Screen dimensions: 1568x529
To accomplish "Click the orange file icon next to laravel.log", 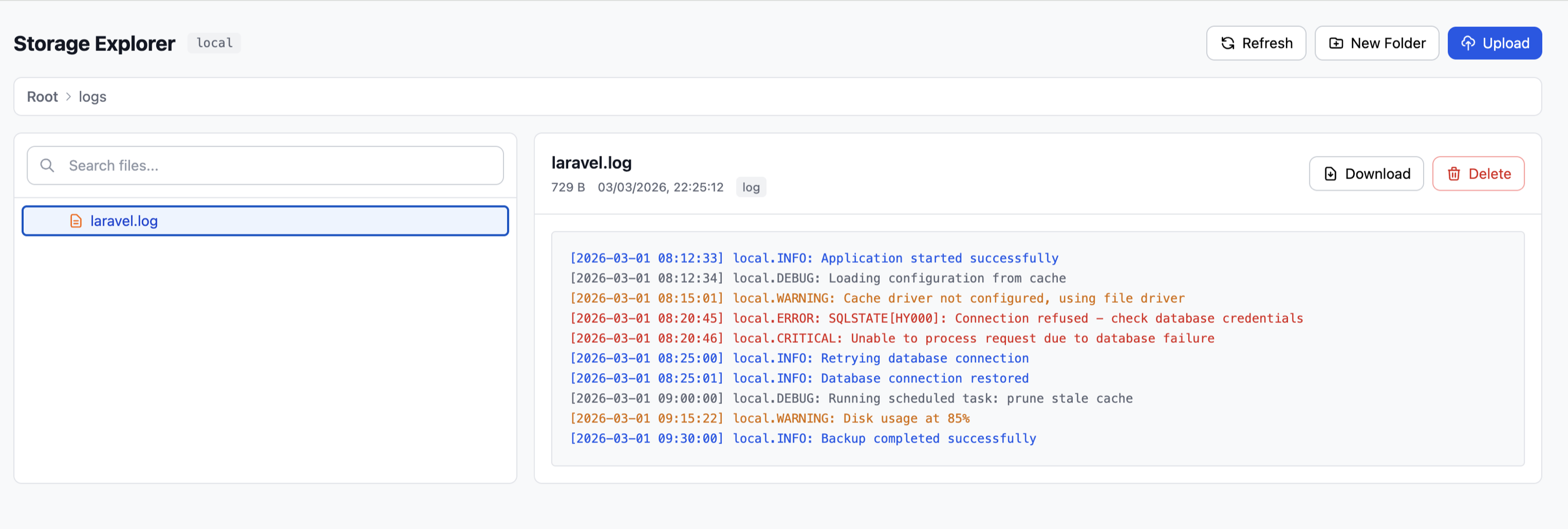I will [76, 221].
